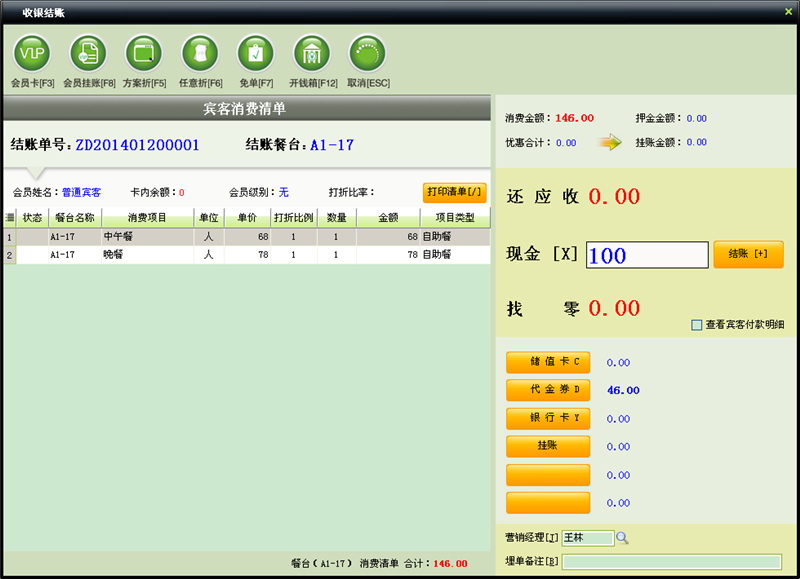Cancel checkout with 取消 icon
Viewport: 800px width, 579px height.
pos(367,53)
